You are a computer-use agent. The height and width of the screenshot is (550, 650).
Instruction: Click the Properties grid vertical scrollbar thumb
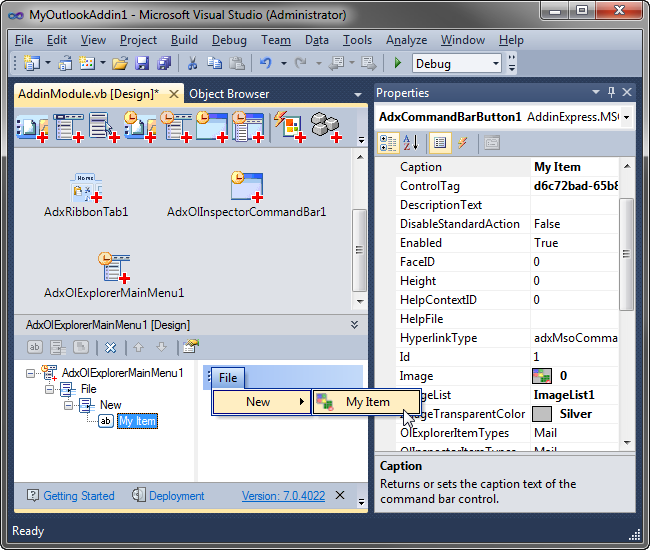pyautogui.click(x=626, y=254)
